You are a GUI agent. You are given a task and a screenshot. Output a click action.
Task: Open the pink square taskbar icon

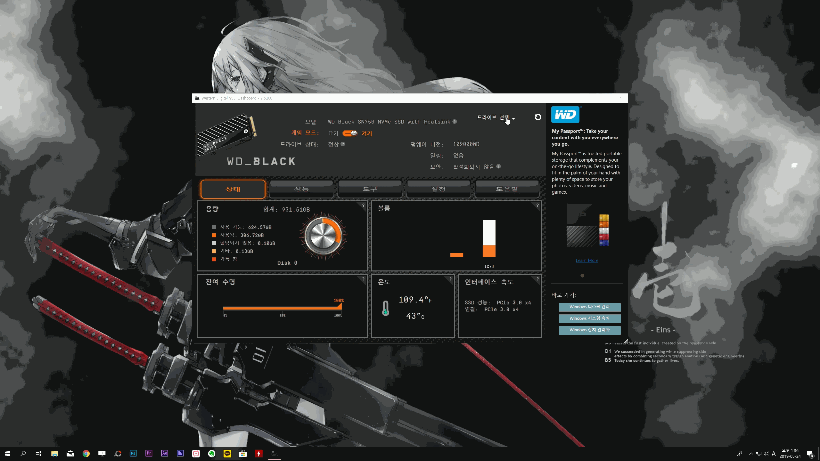pos(196,454)
